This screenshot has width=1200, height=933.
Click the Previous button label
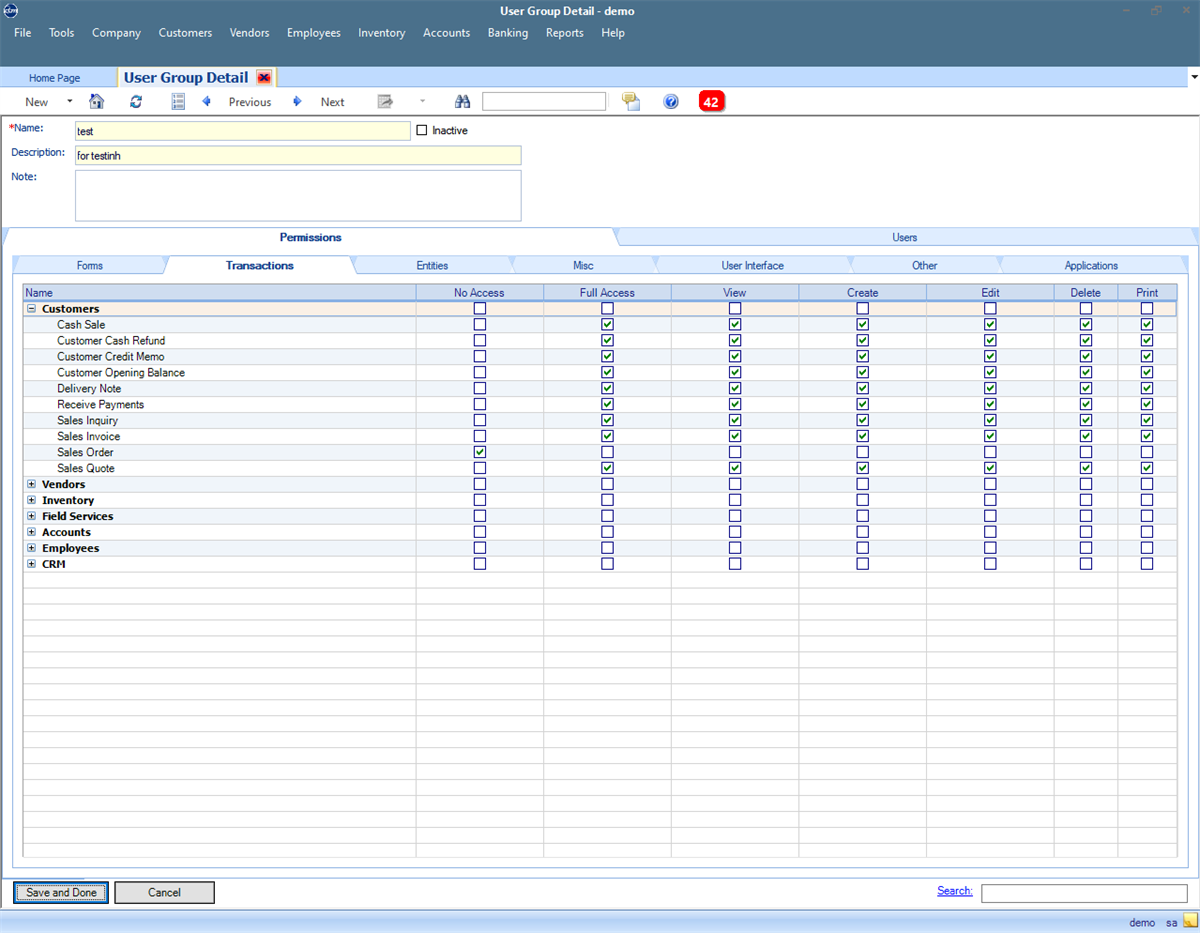[x=250, y=102]
